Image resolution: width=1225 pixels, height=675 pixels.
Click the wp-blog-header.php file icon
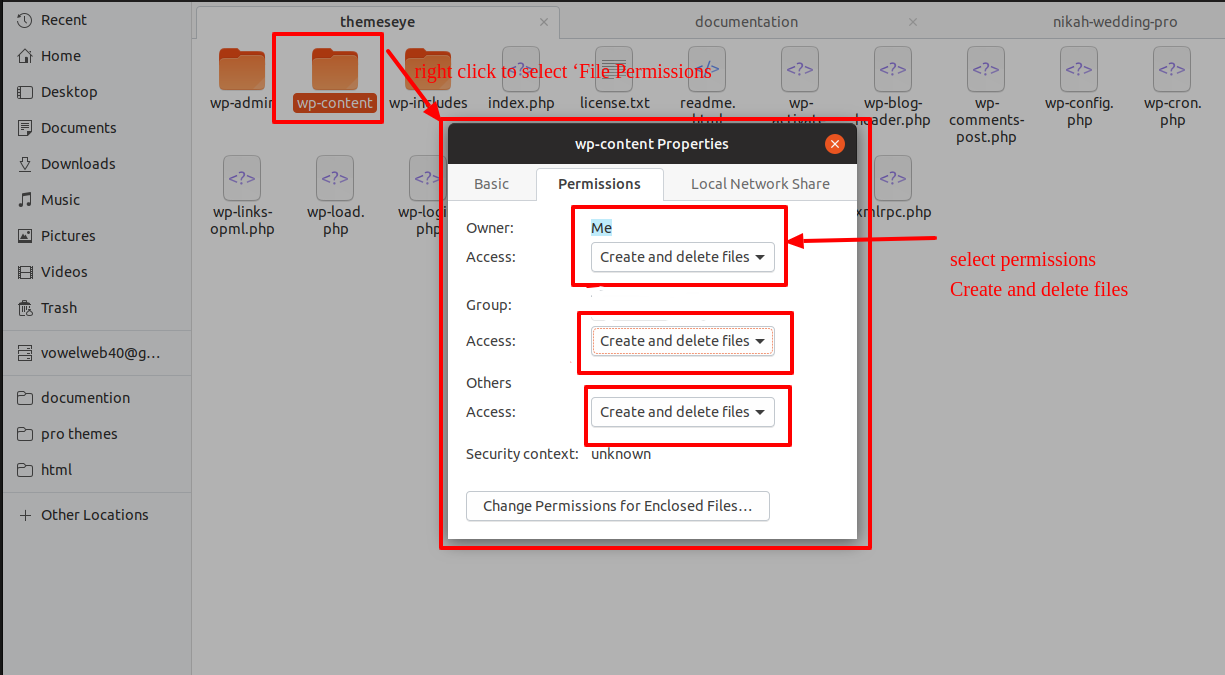(892, 70)
